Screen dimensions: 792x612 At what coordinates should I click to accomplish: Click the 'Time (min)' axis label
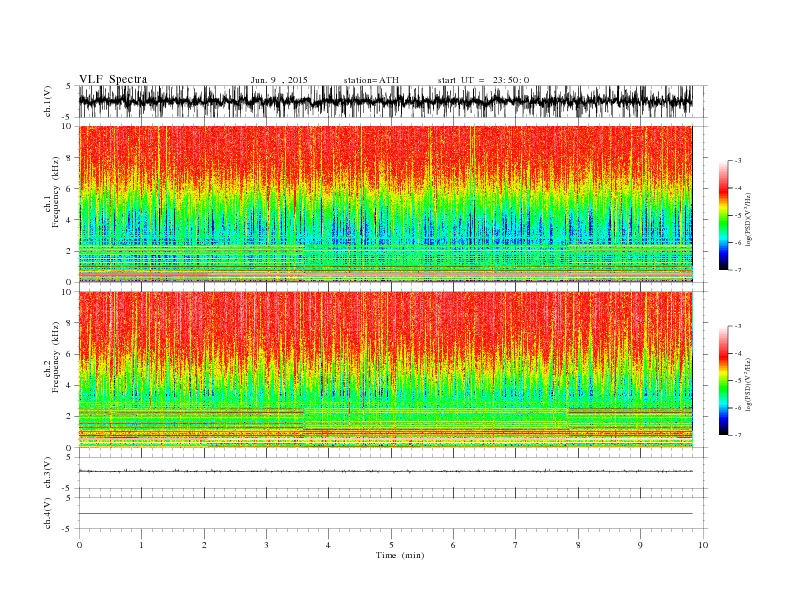400,555
